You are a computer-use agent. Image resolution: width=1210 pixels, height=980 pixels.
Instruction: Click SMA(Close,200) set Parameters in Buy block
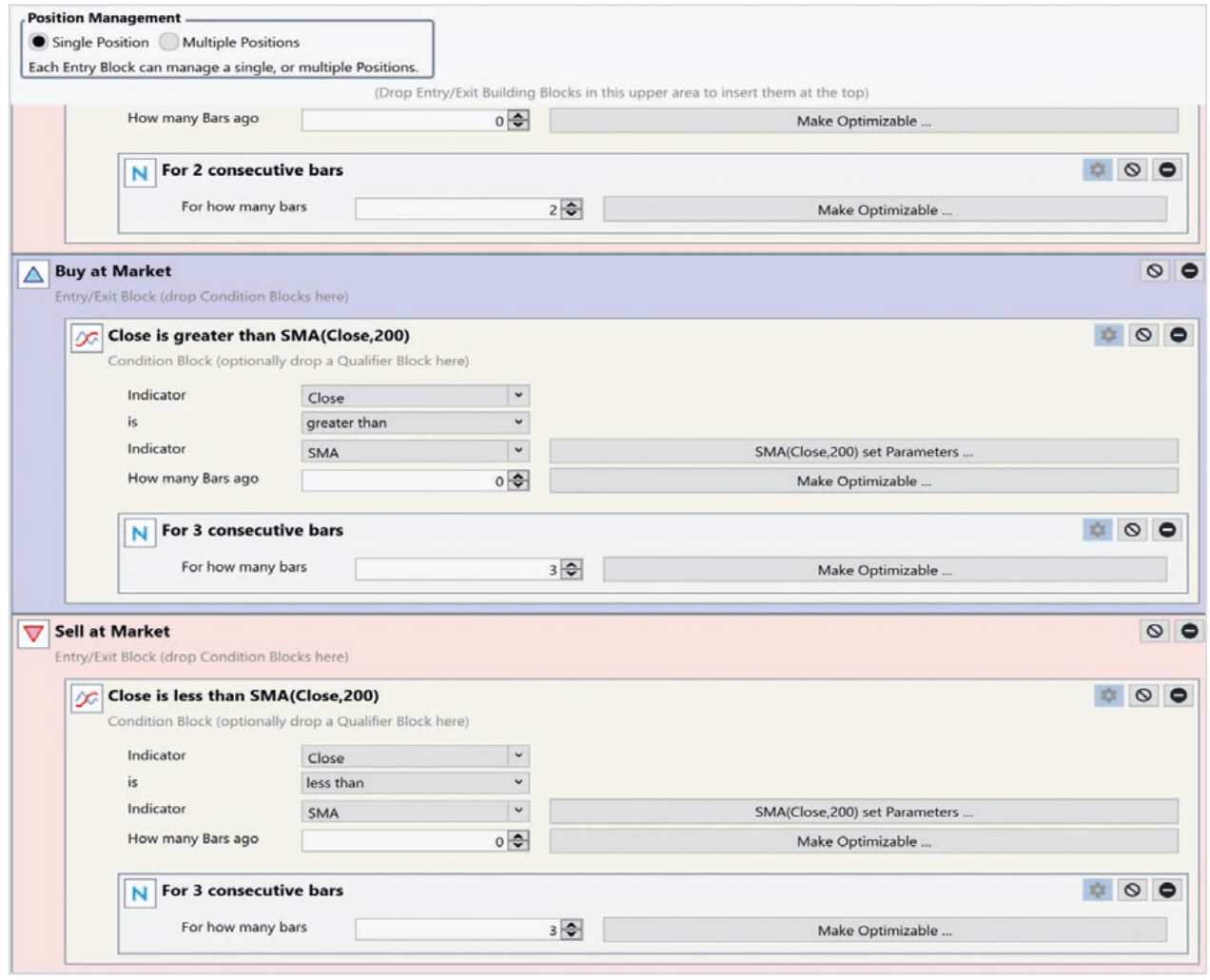click(863, 452)
